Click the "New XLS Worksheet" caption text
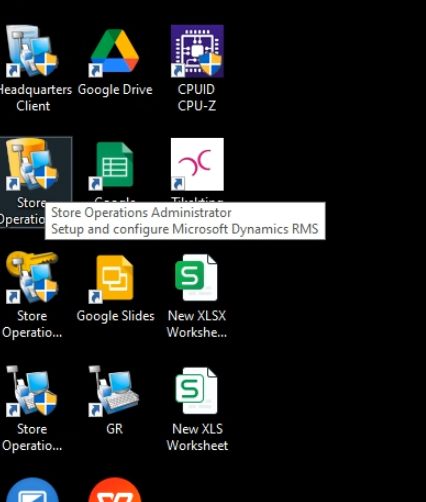The image size is (426, 502). click(197, 437)
